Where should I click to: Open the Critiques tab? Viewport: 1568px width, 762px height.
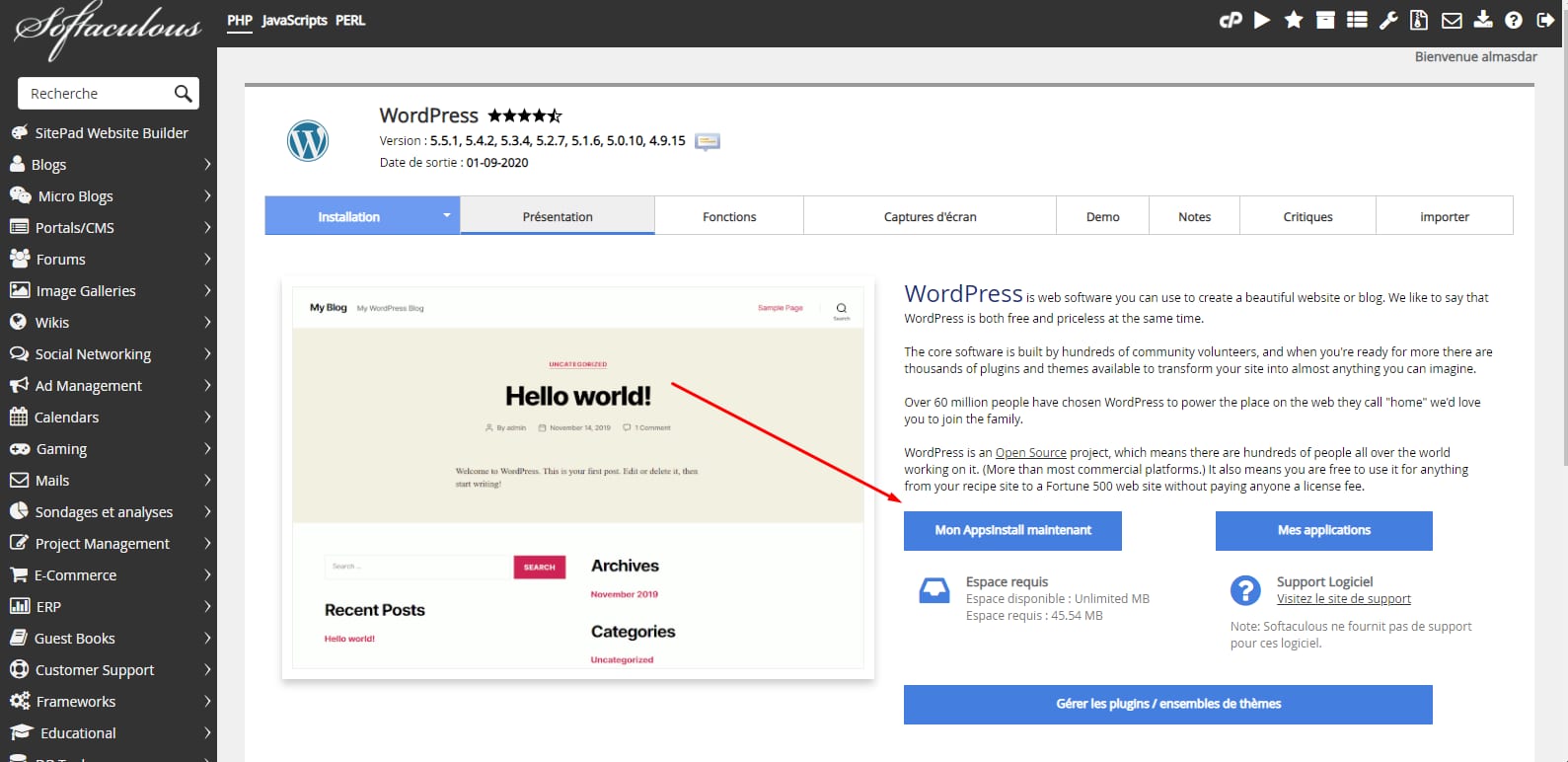(x=1308, y=216)
